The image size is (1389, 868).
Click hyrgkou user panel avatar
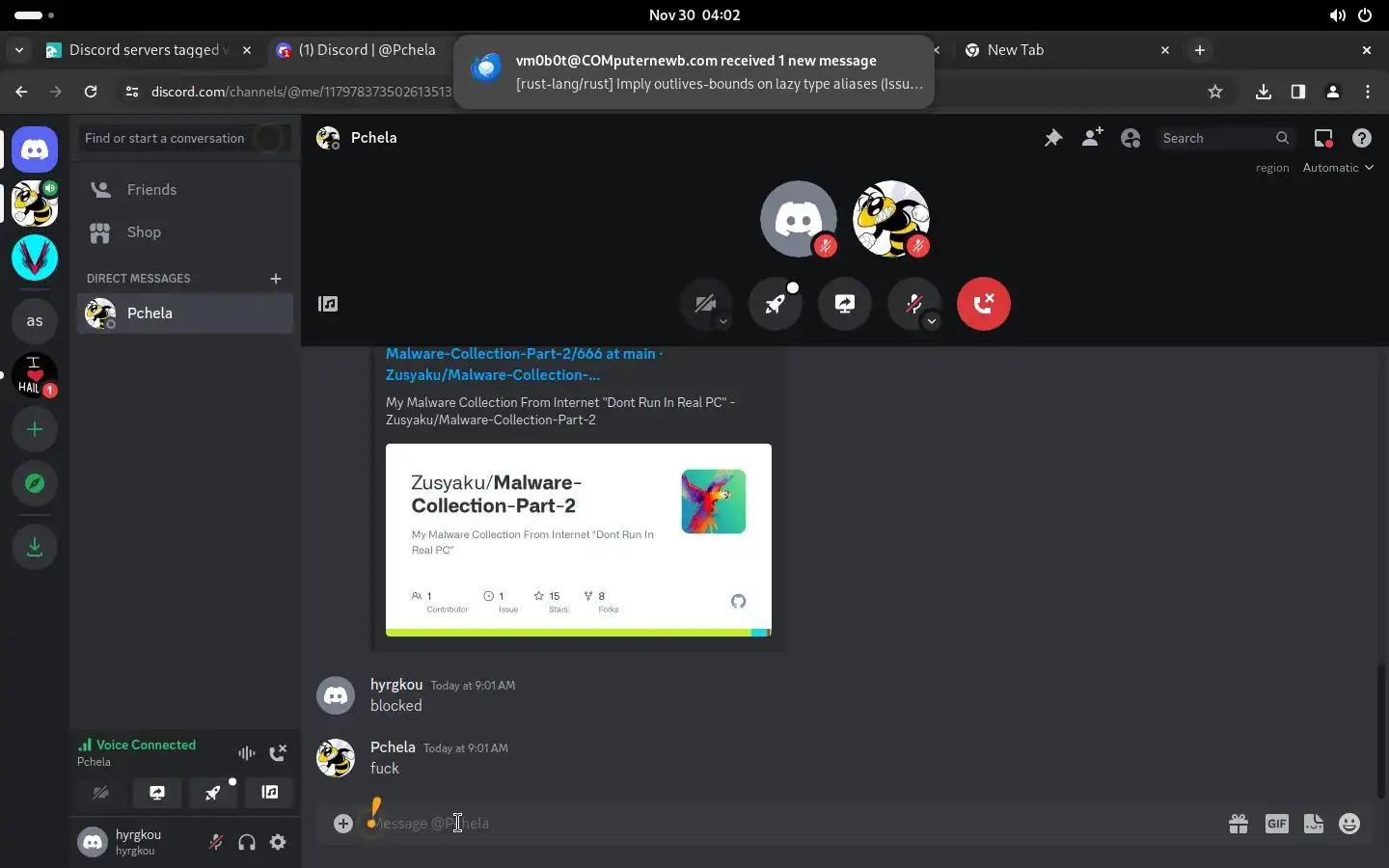click(93, 842)
